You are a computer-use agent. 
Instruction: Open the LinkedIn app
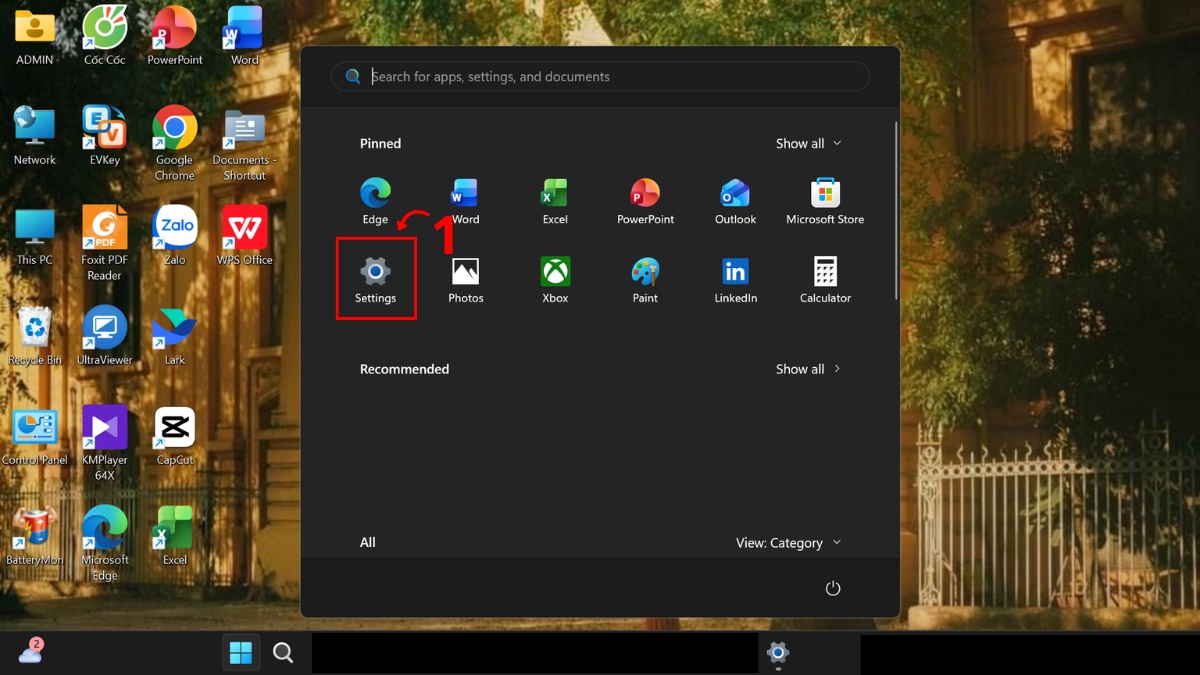pyautogui.click(x=735, y=278)
